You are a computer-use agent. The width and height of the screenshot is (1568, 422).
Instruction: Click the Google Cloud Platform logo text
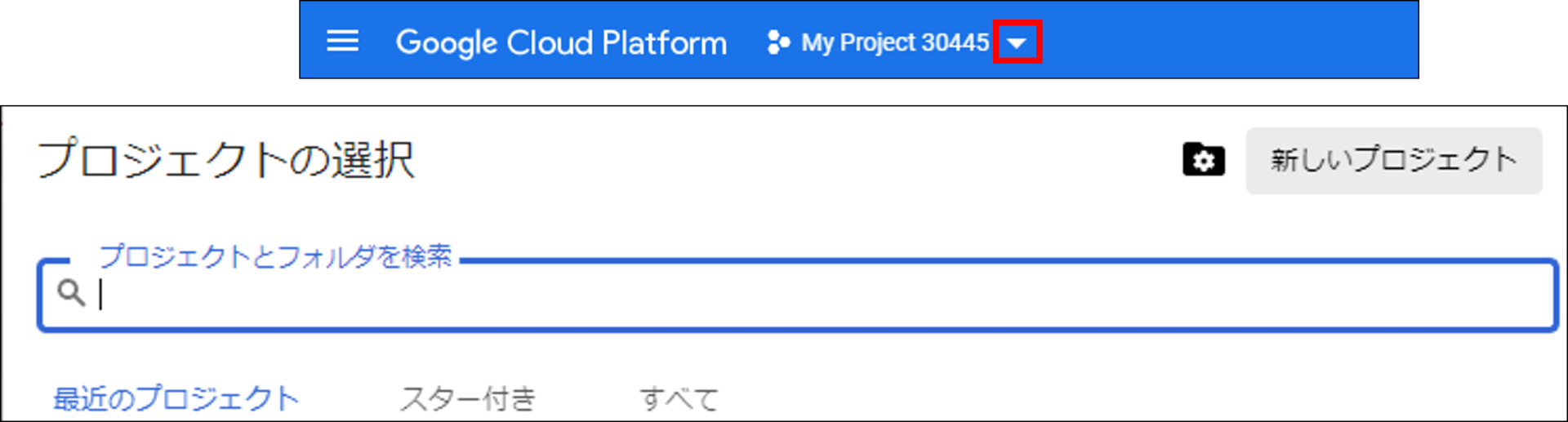point(561,42)
